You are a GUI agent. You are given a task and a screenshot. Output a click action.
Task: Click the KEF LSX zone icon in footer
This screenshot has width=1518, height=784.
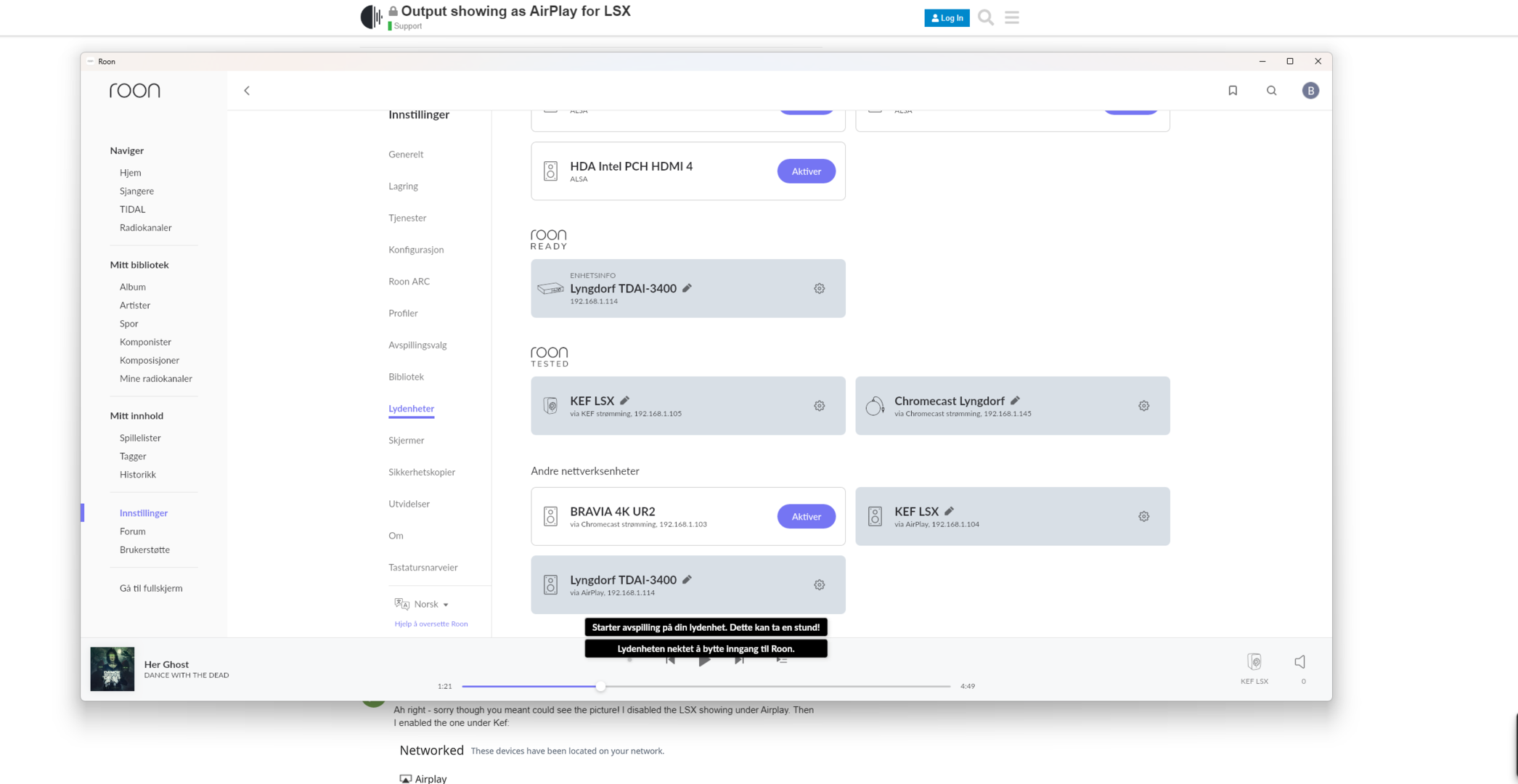(1254, 662)
